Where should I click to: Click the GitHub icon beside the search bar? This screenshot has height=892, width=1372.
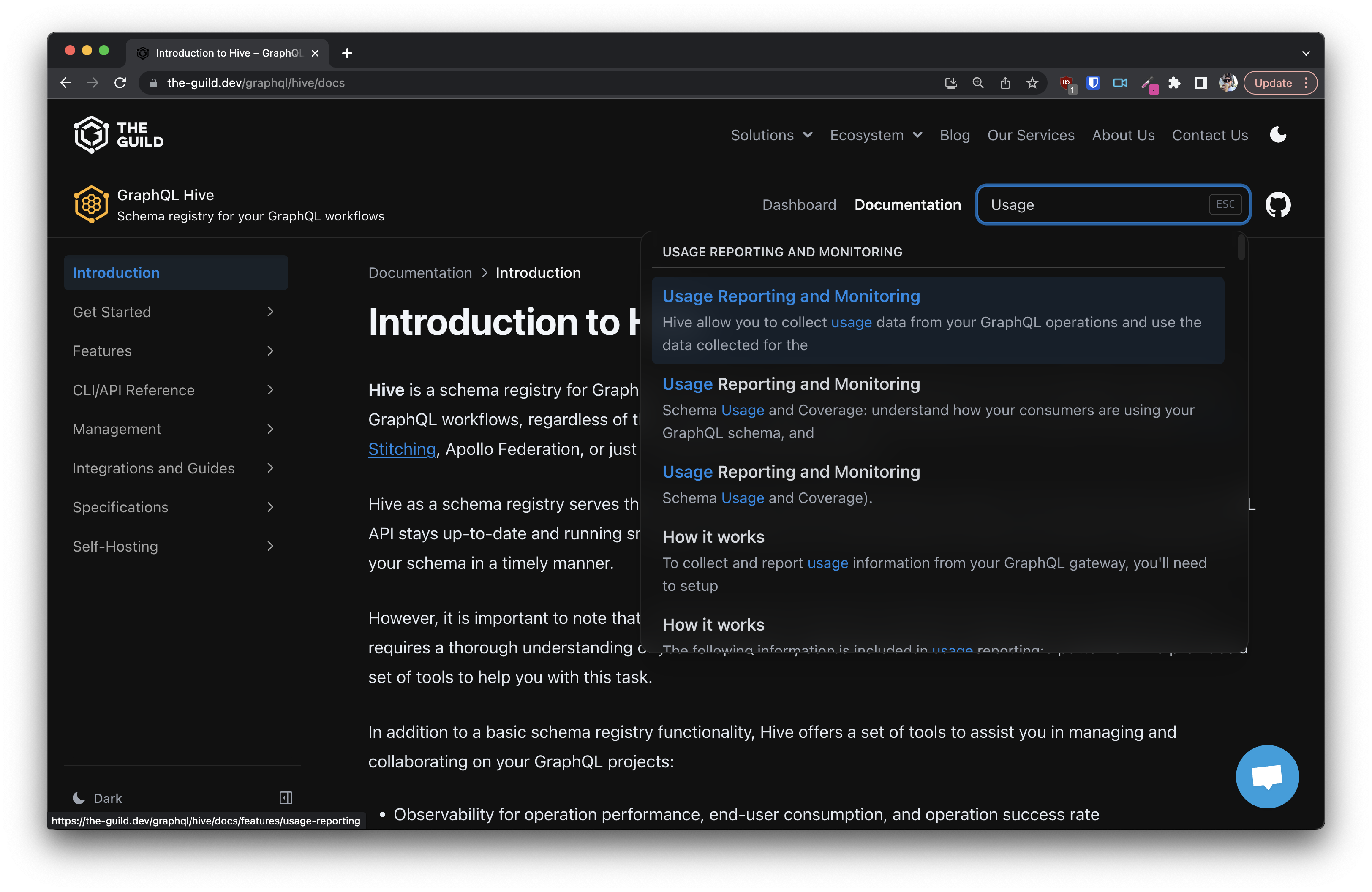(x=1279, y=204)
